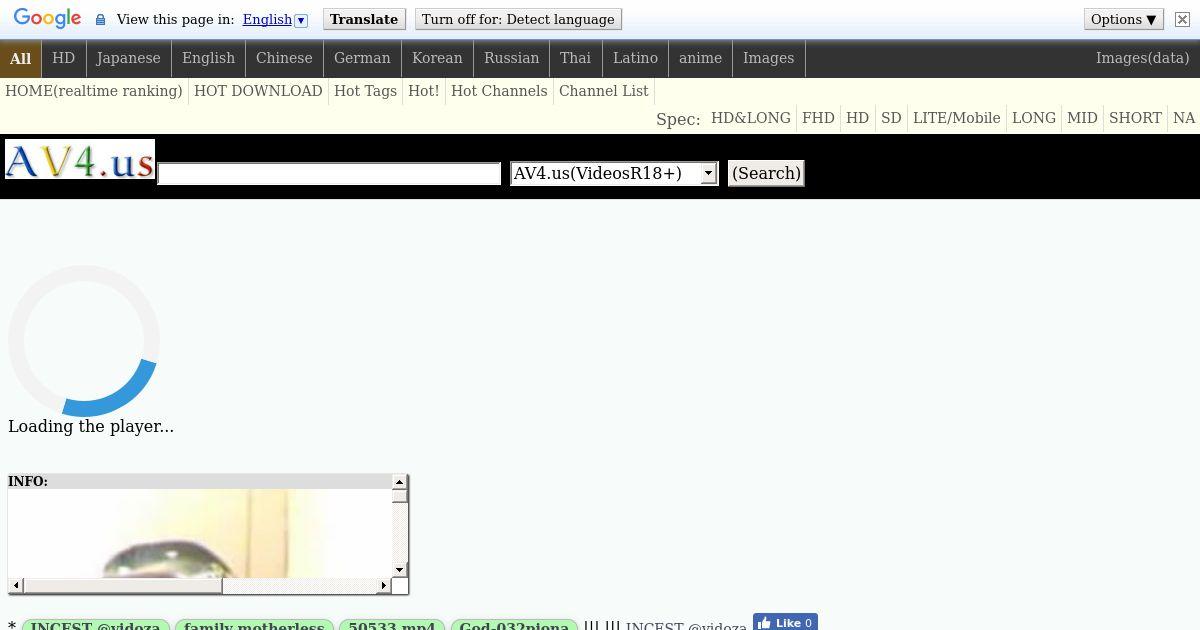Click the AV4.us site logo
This screenshot has width=1200, height=630.
pyautogui.click(x=80, y=159)
